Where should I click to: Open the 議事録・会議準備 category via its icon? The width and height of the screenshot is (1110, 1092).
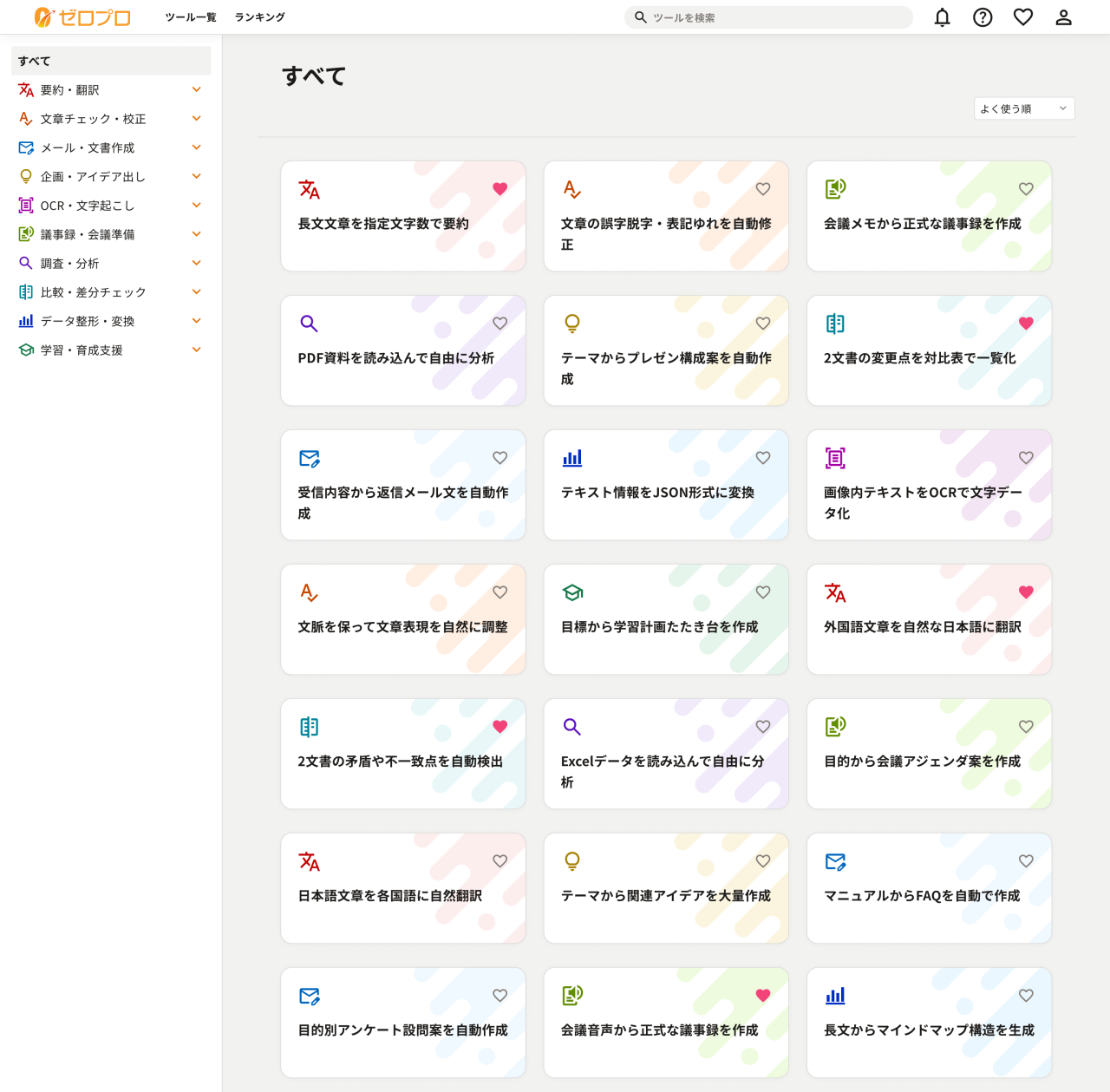point(25,233)
